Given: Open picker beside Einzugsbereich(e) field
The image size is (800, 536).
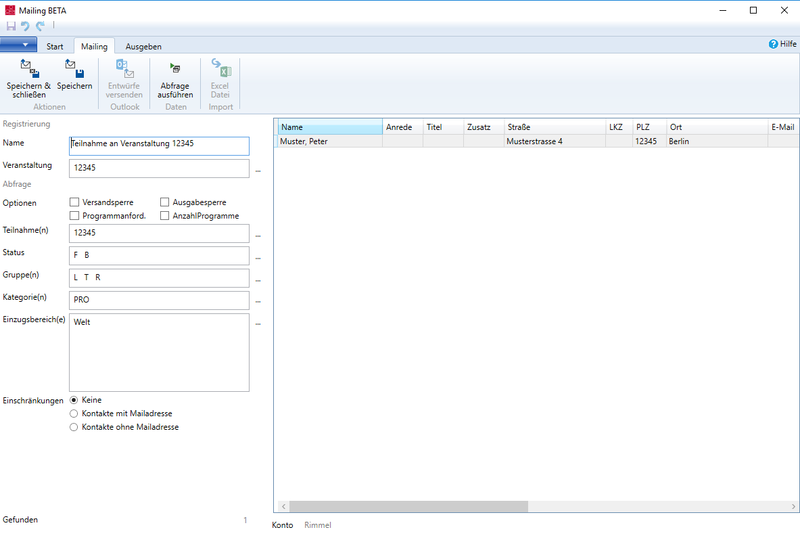Looking at the screenshot, I should click(x=258, y=324).
